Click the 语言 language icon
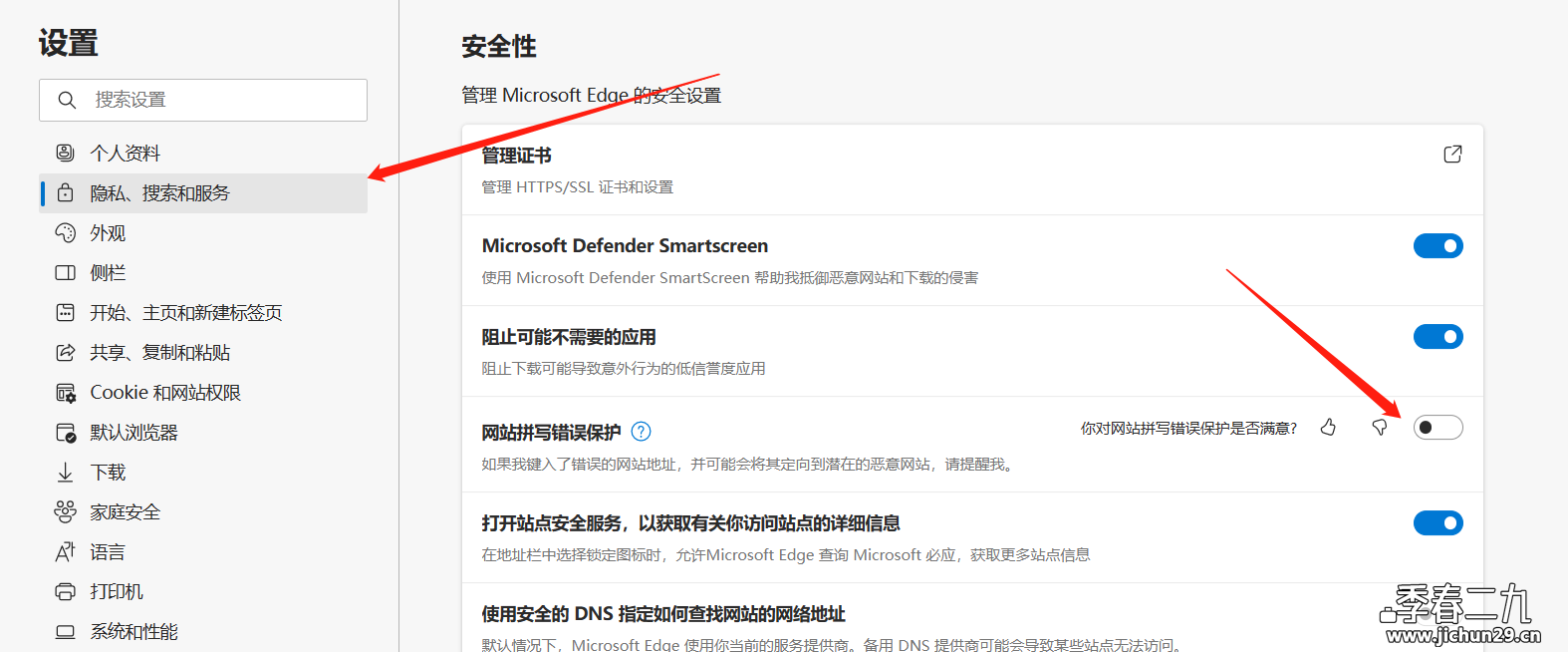 pyautogui.click(x=65, y=551)
